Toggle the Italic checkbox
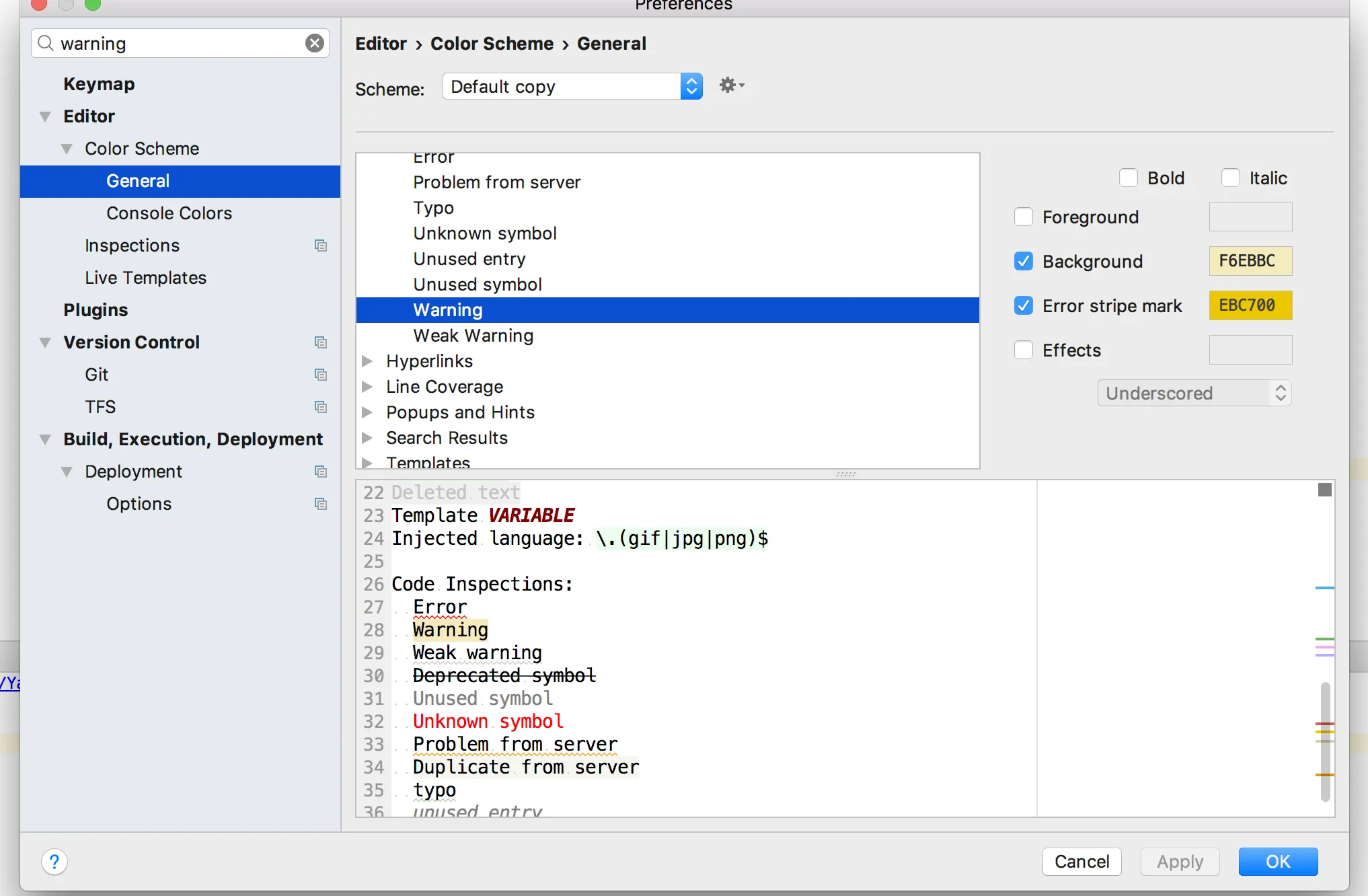 click(1231, 177)
